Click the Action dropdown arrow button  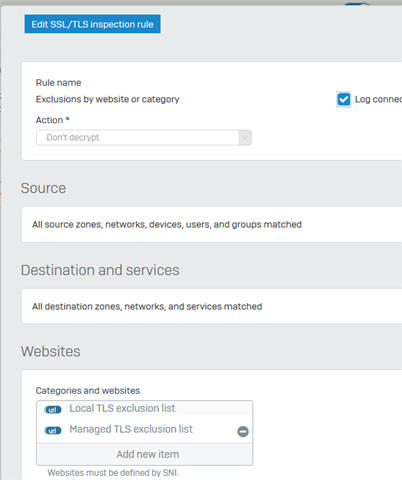tap(245, 138)
